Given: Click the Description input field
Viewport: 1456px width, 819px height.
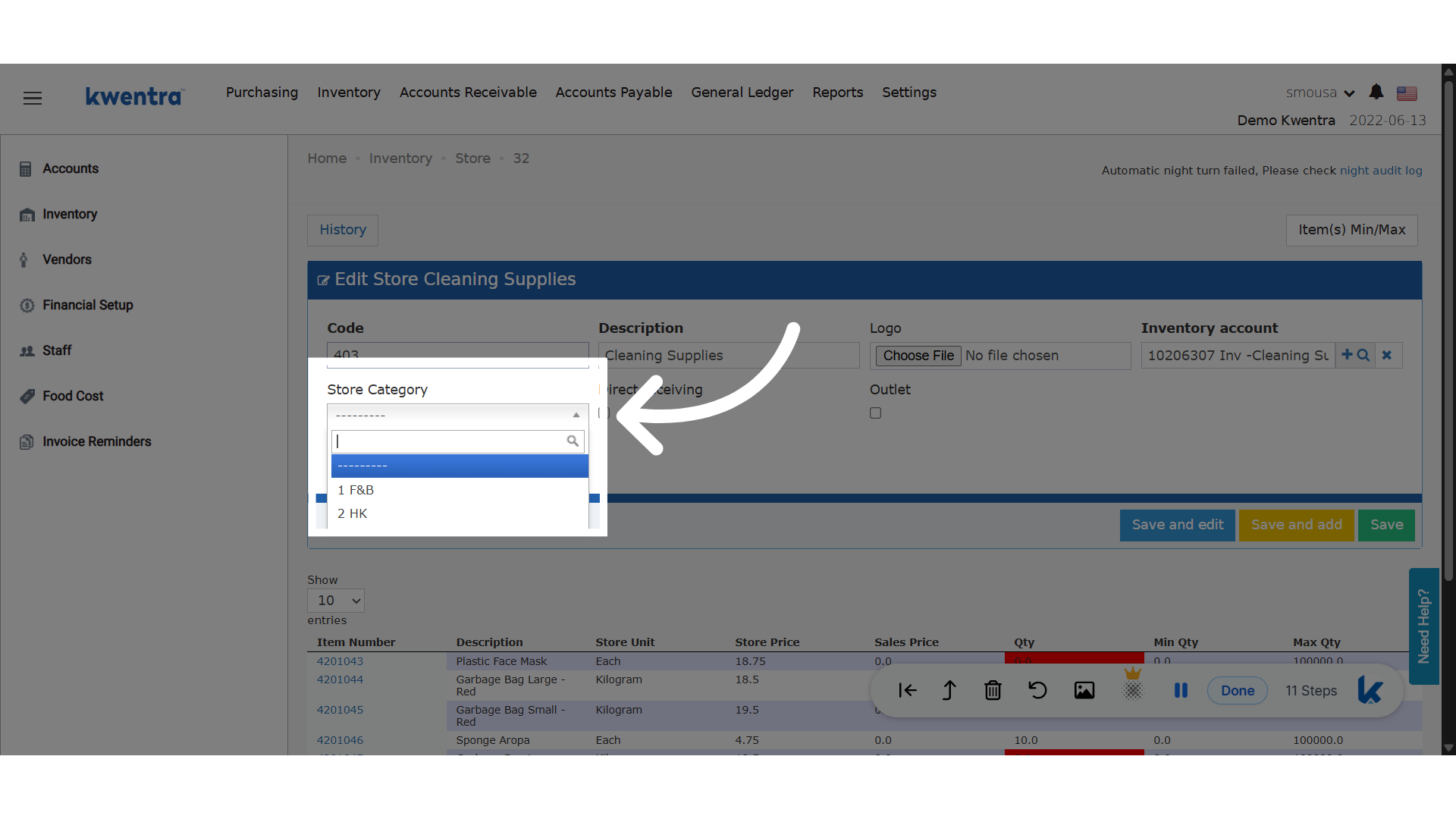Looking at the screenshot, I should [729, 356].
